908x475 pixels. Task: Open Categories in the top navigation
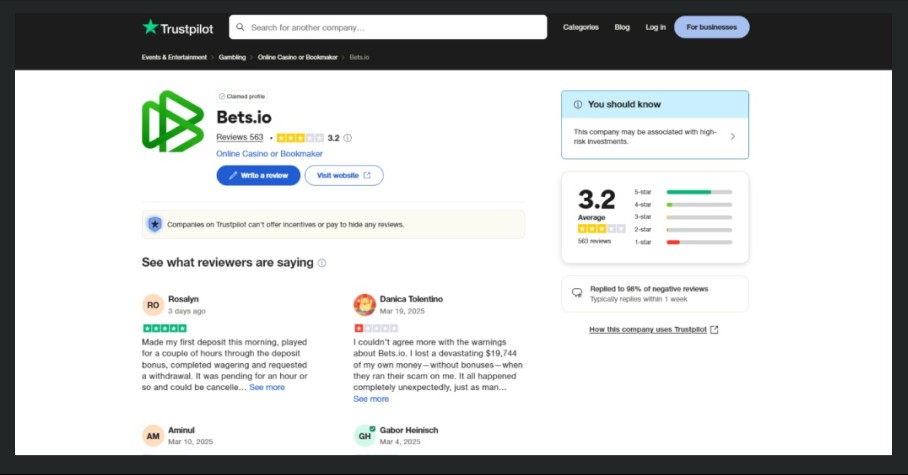(x=580, y=27)
